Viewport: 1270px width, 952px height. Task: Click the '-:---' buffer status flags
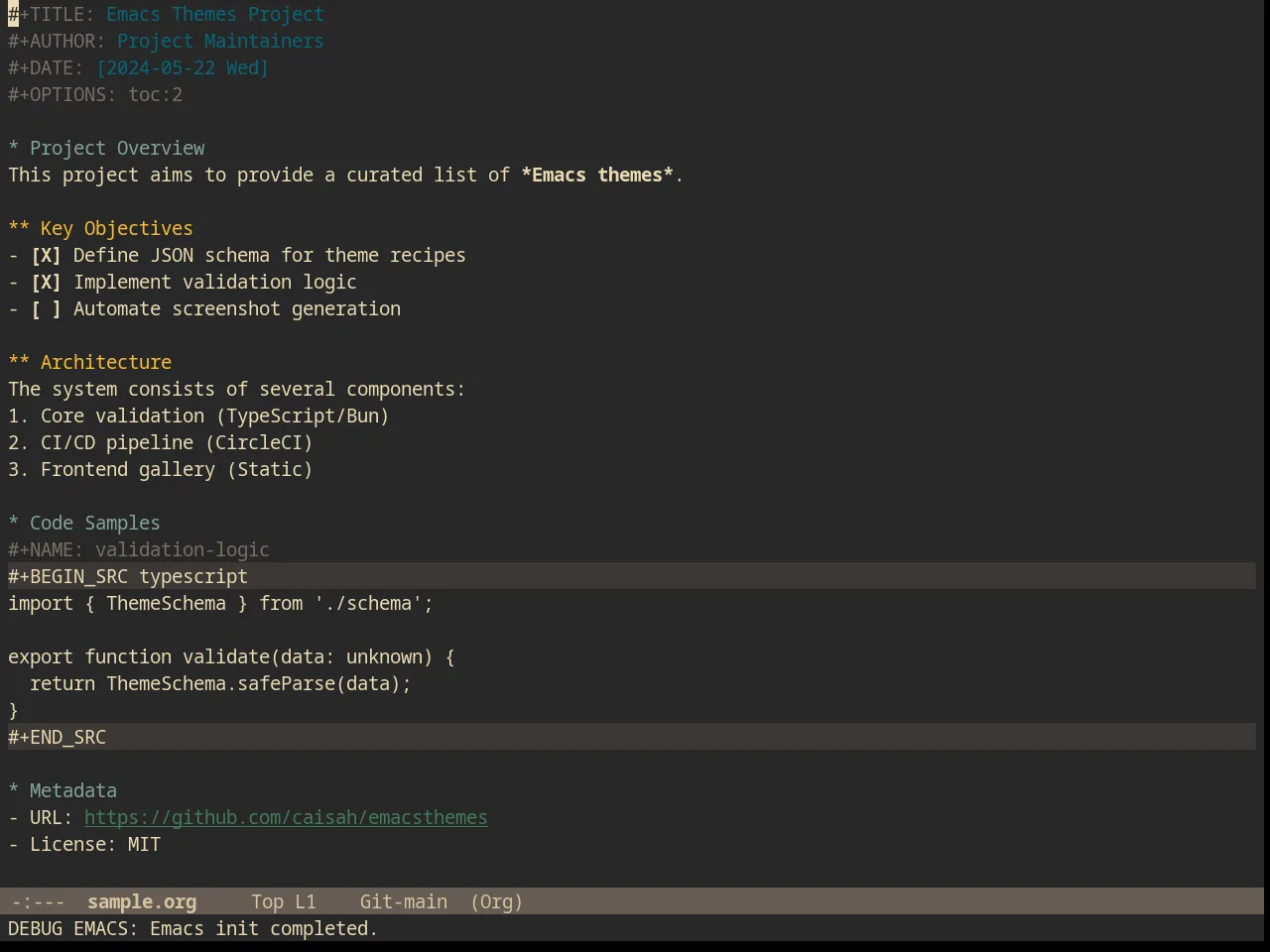pyautogui.click(x=38, y=902)
